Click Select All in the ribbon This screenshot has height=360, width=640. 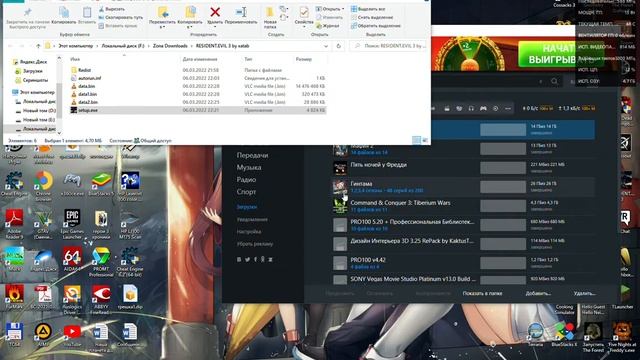368,9
